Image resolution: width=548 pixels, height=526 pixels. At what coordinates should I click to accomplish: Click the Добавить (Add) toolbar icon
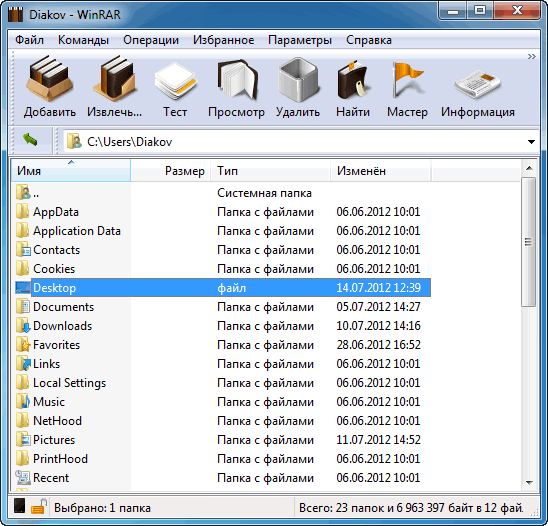click(50, 78)
